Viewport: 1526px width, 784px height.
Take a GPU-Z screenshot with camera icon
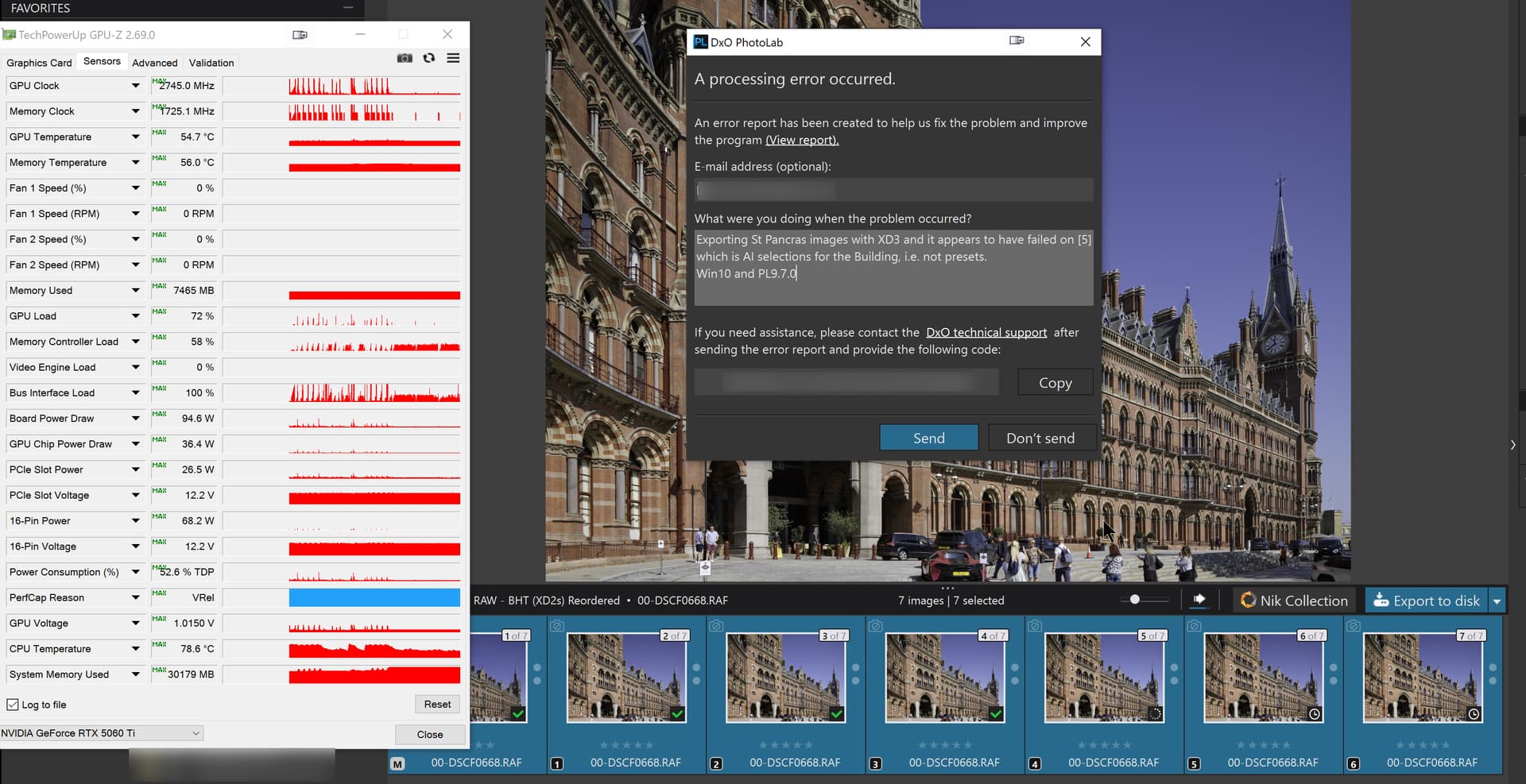pyautogui.click(x=405, y=58)
